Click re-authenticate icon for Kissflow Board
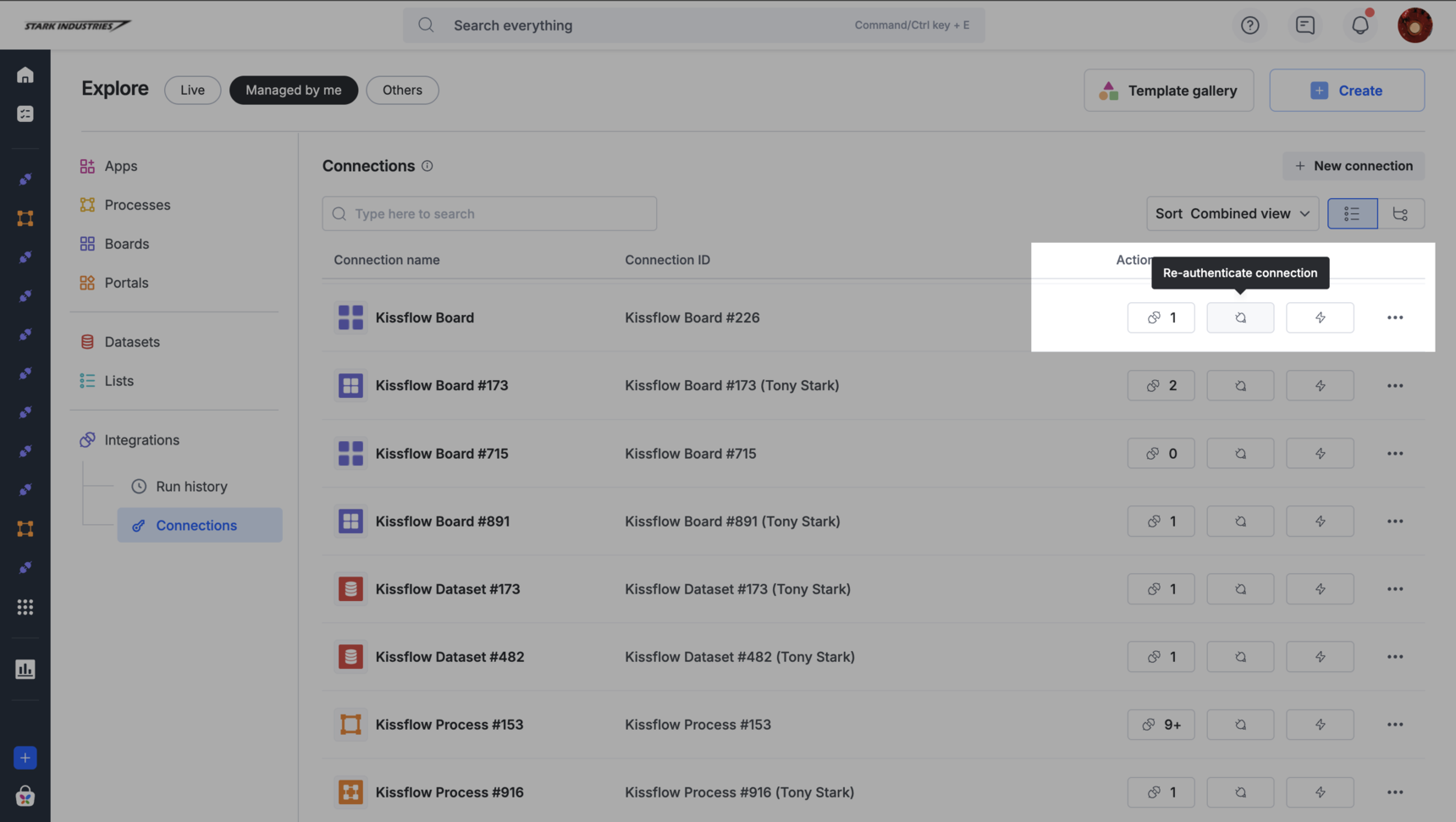Image resolution: width=1456 pixels, height=822 pixels. pyautogui.click(x=1240, y=317)
